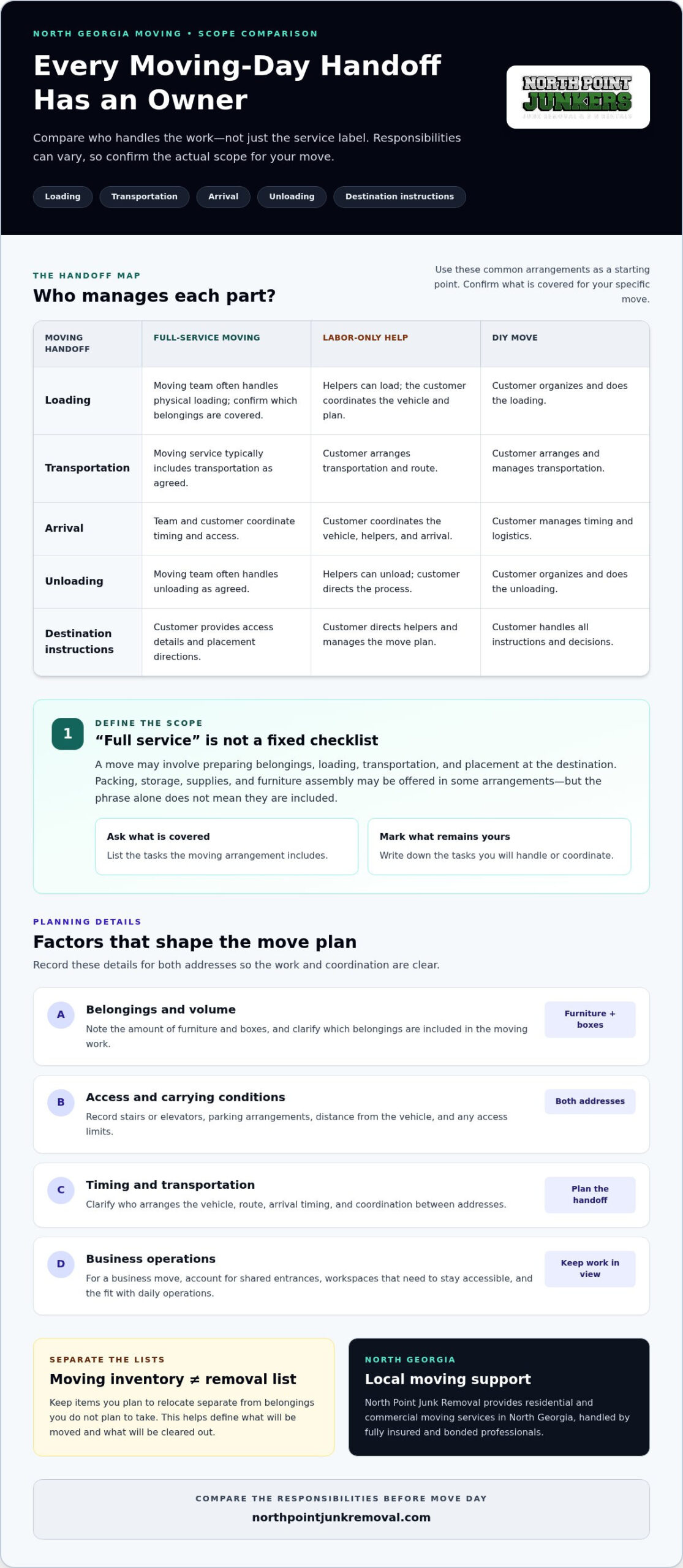Open the Mark what remains yours card
The height and width of the screenshot is (1568, 683).
pyautogui.click(x=499, y=846)
